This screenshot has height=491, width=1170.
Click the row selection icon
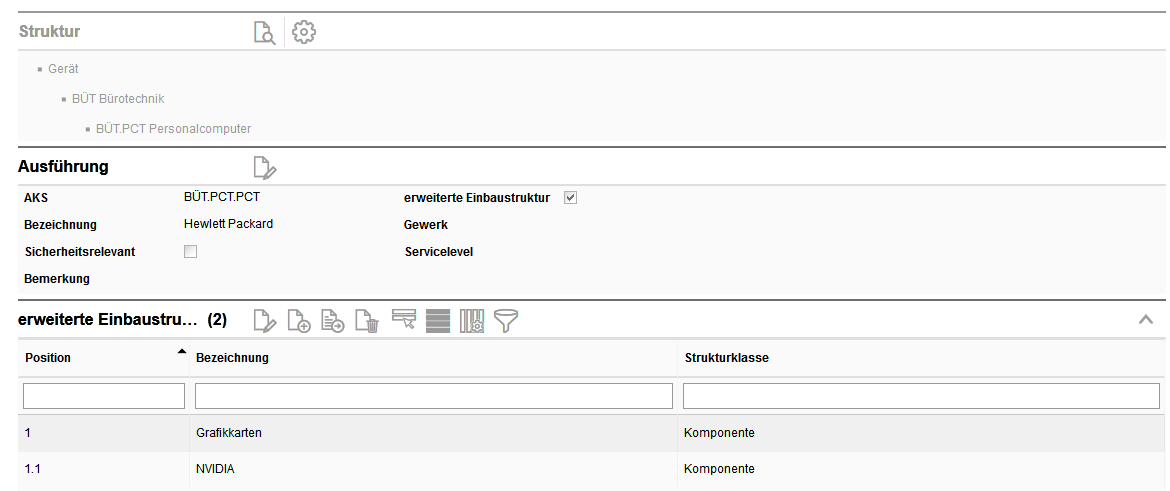[x=404, y=321]
